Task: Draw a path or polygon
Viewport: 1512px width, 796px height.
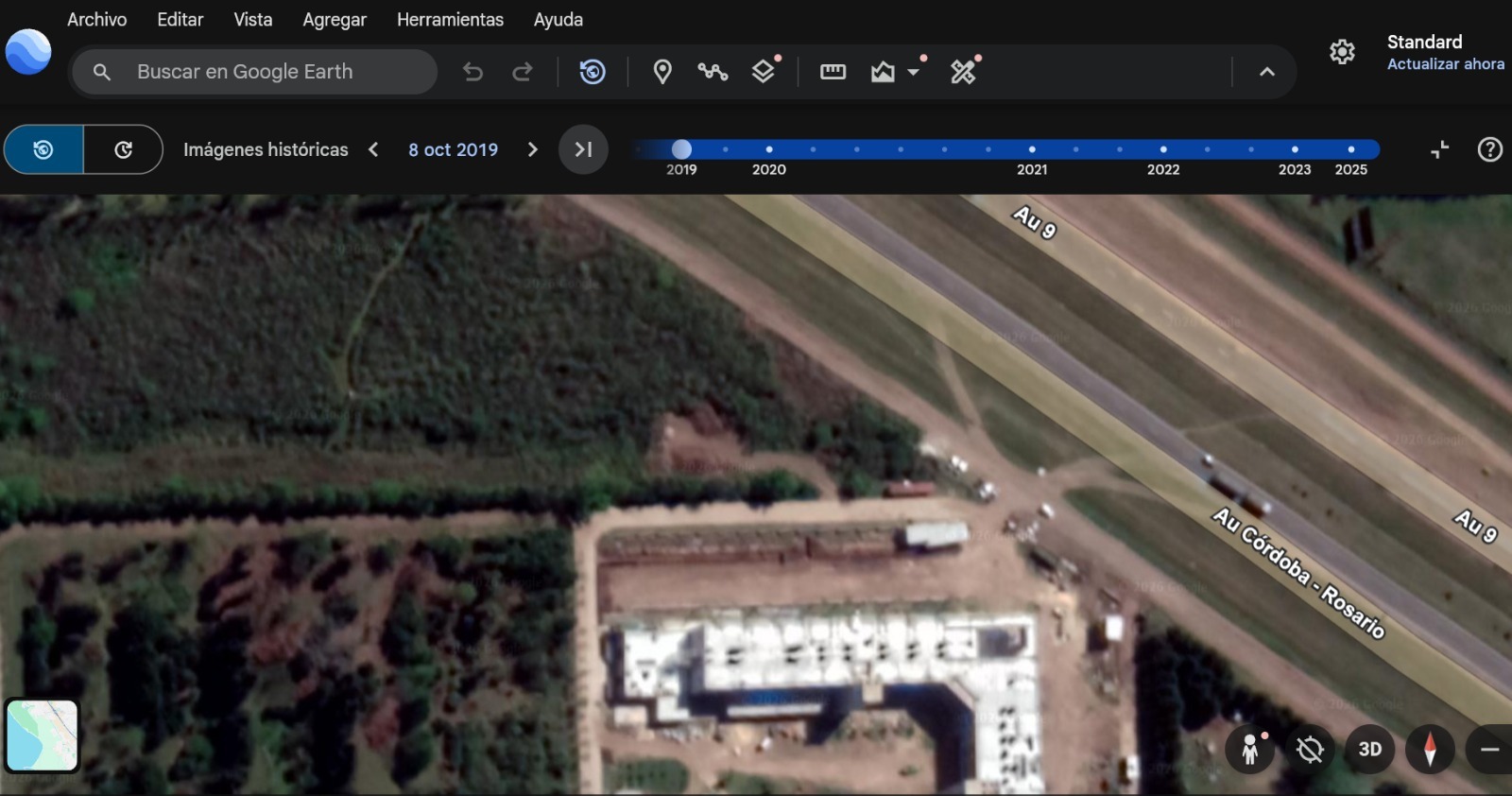Action: tap(713, 72)
